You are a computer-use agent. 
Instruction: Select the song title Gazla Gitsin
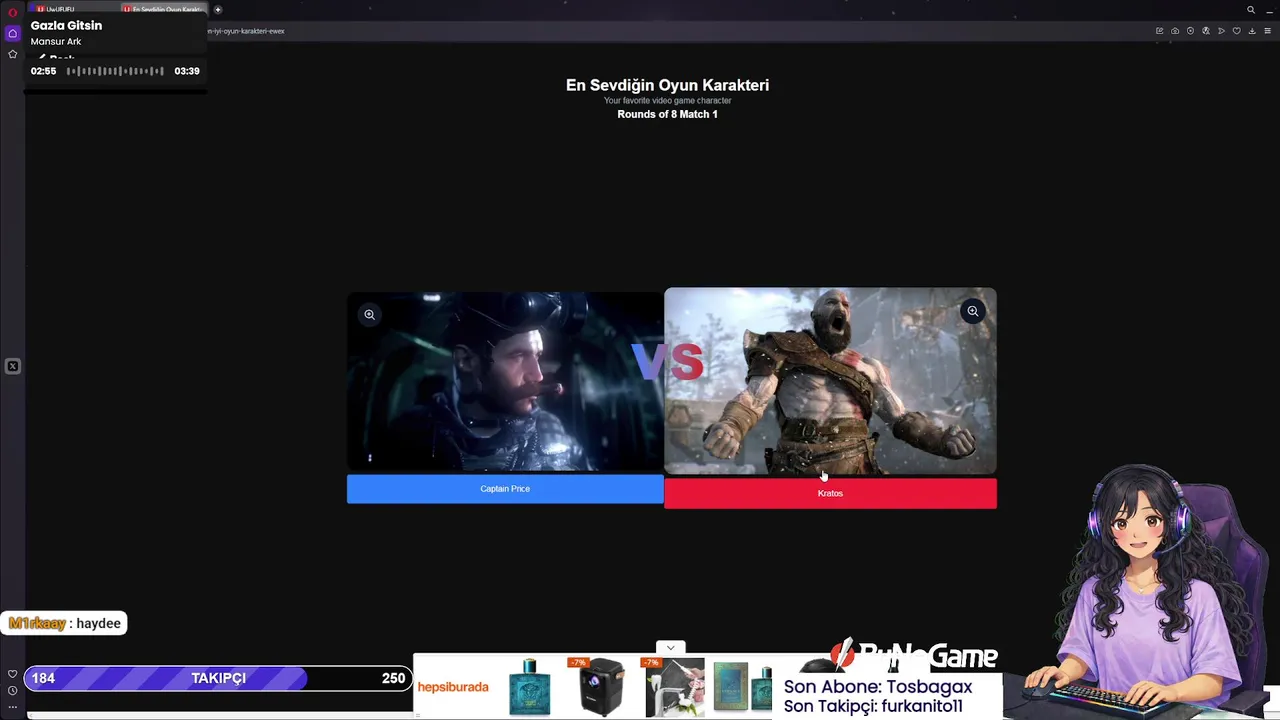pos(66,25)
